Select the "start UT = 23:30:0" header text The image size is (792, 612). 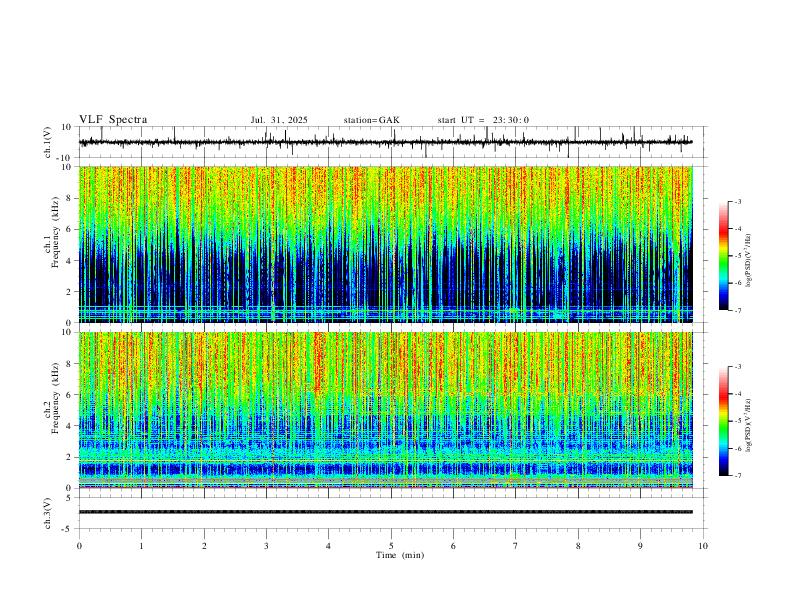coord(483,120)
